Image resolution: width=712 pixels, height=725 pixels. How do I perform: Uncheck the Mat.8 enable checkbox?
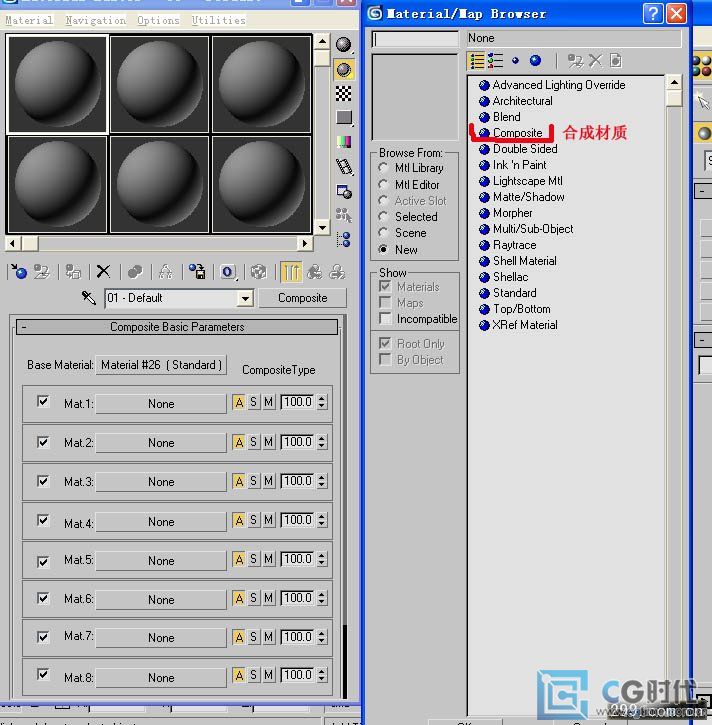[43, 674]
